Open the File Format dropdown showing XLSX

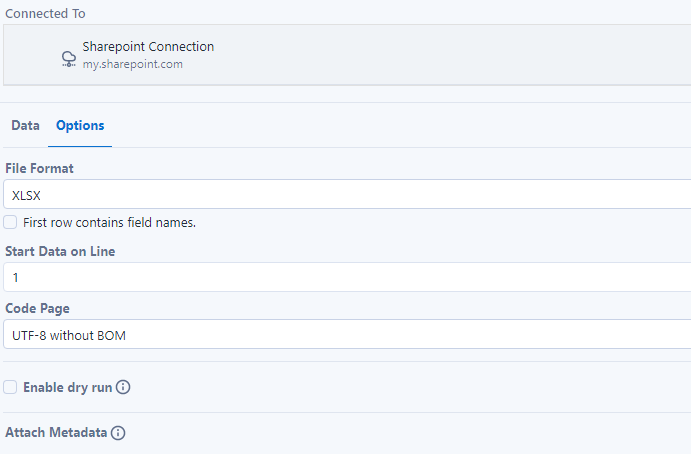(x=346, y=195)
